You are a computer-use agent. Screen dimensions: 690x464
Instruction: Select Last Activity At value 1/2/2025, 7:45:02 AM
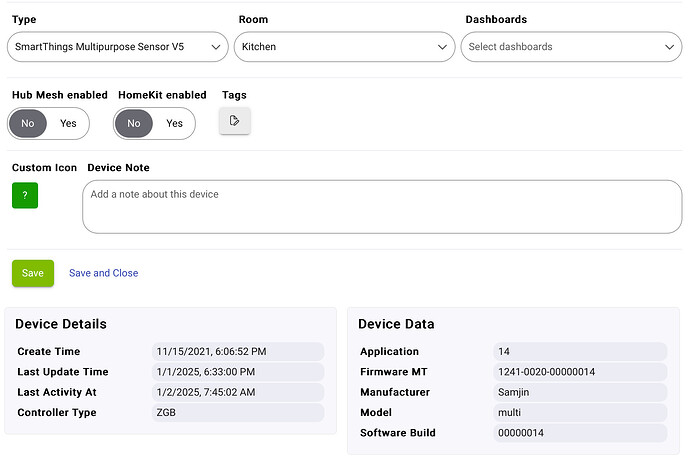tap(238, 392)
